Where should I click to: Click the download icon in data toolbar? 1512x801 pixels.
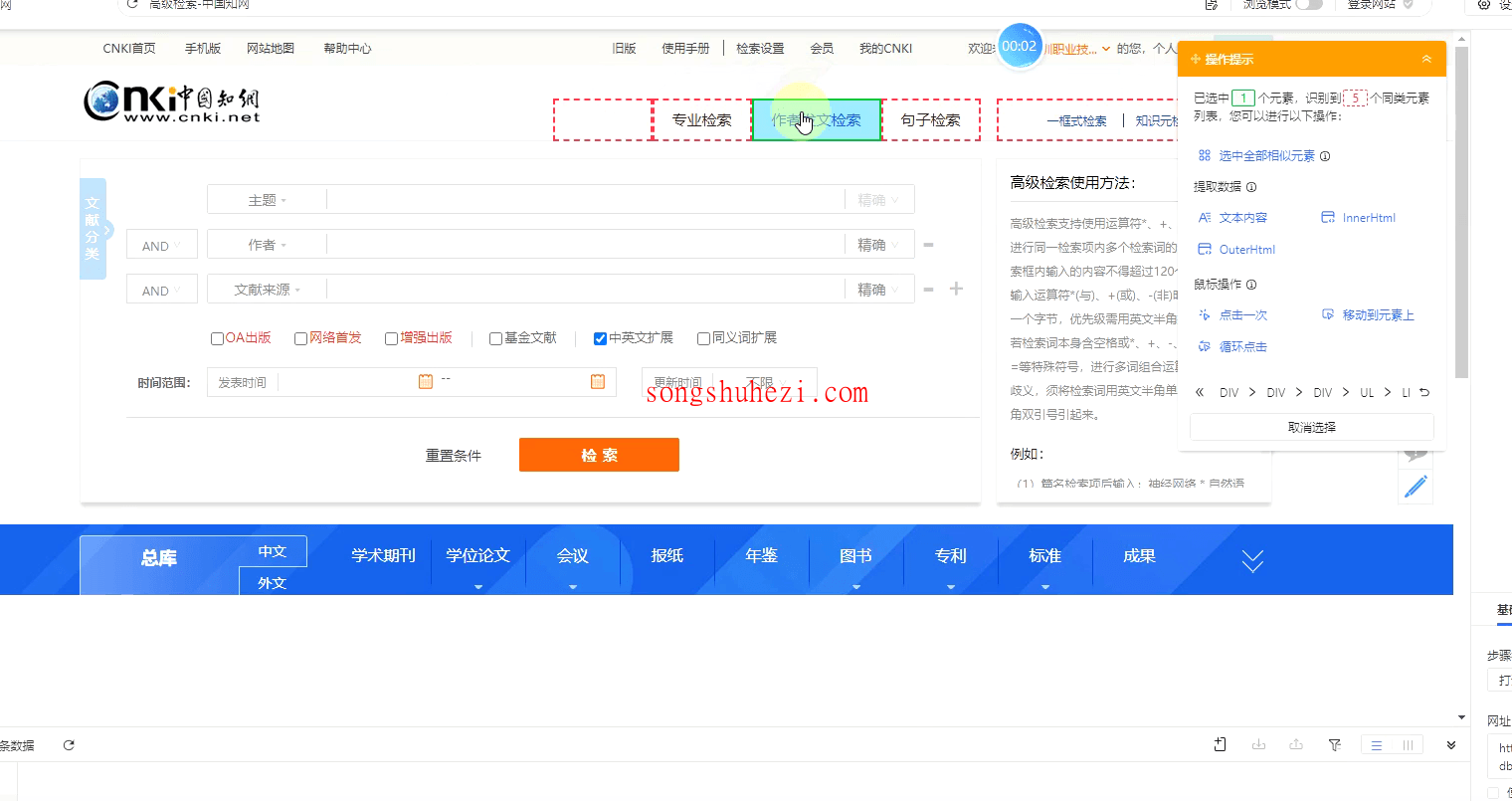pyautogui.click(x=1258, y=744)
